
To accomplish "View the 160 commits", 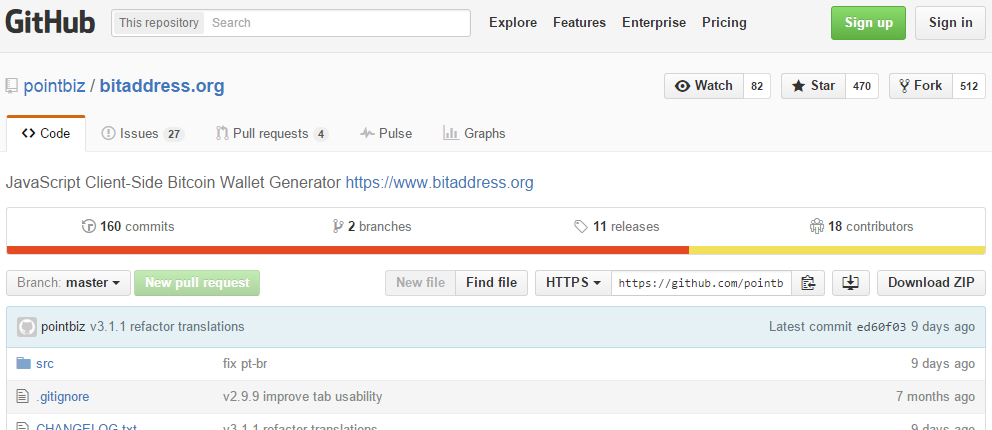I will [128, 226].
